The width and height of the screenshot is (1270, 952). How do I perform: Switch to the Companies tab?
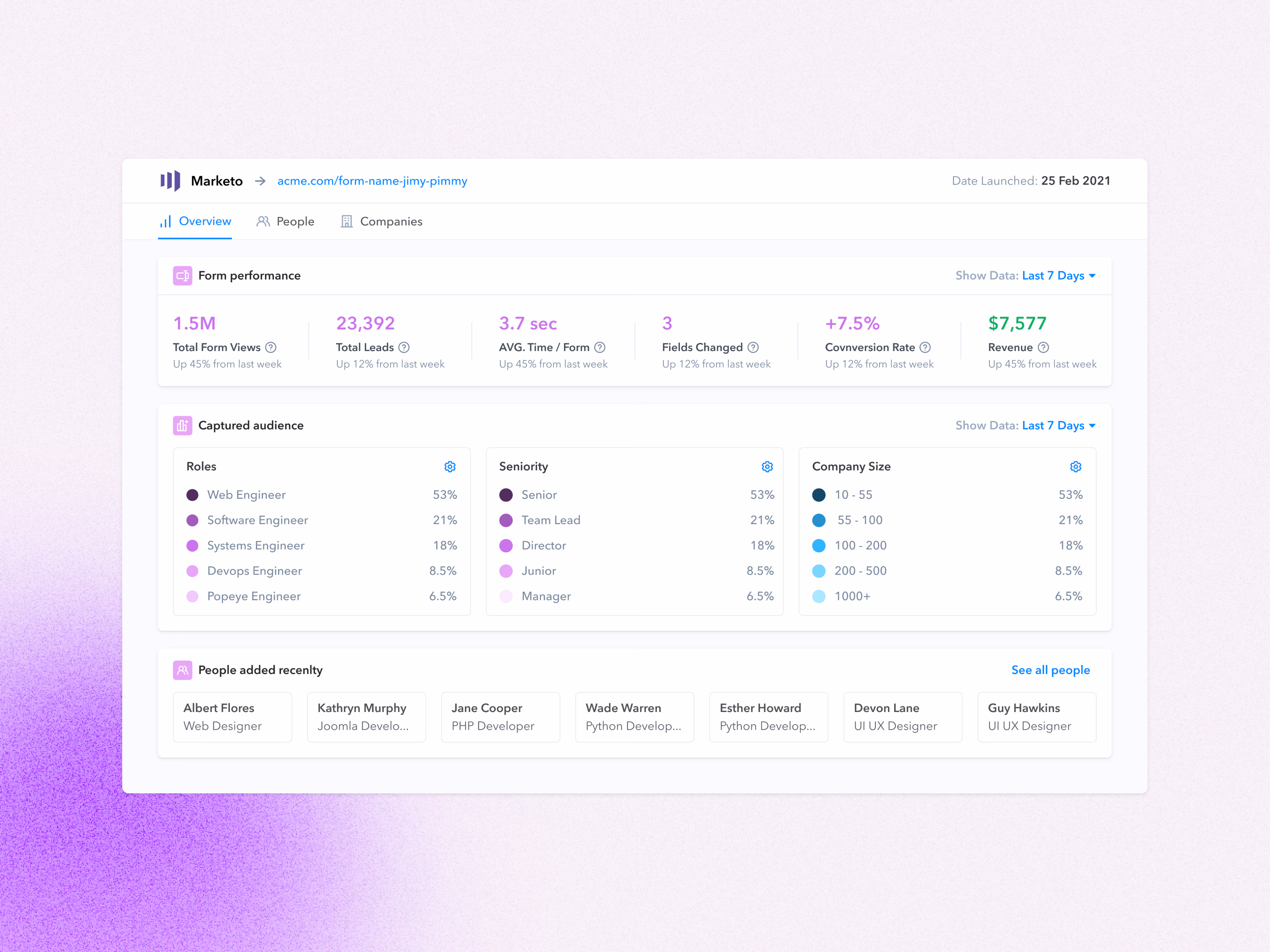pos(382,221)
